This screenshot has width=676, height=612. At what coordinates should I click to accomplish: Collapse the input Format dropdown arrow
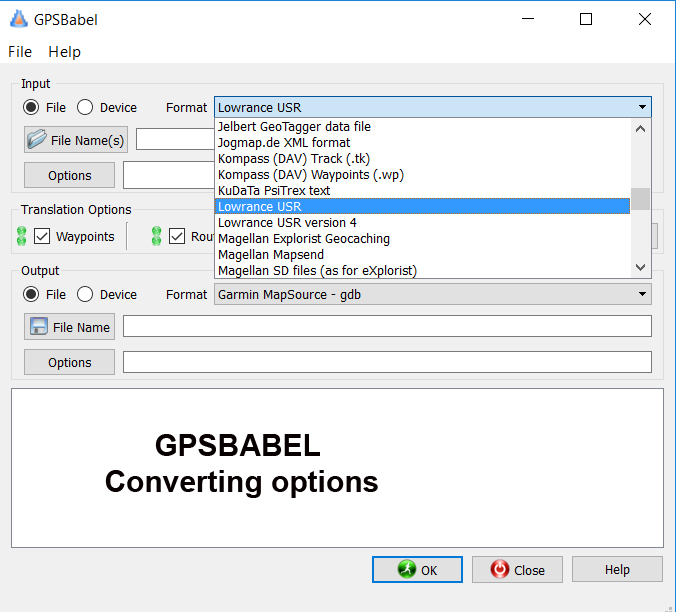641,108
